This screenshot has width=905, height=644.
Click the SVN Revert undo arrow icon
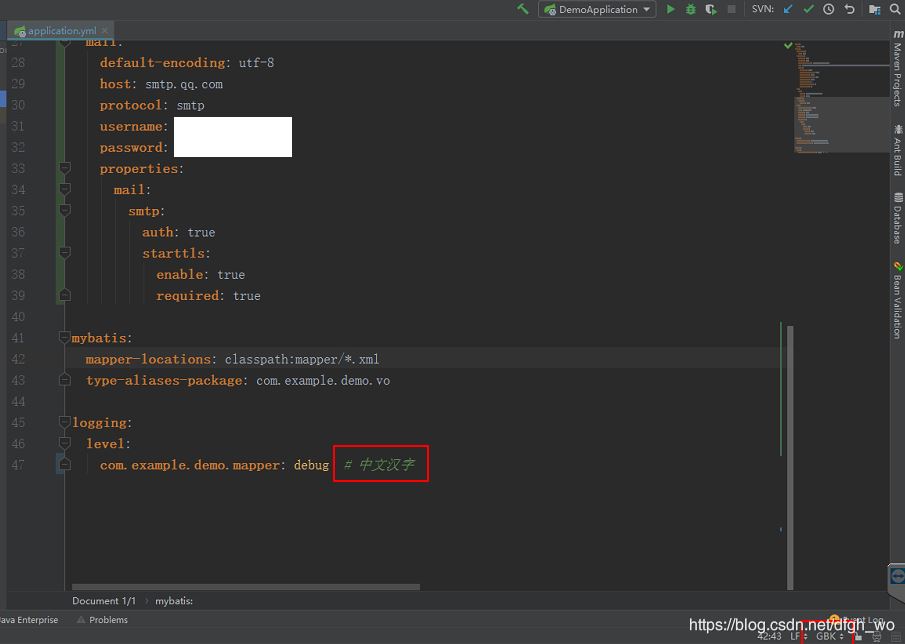coord(849,9)
